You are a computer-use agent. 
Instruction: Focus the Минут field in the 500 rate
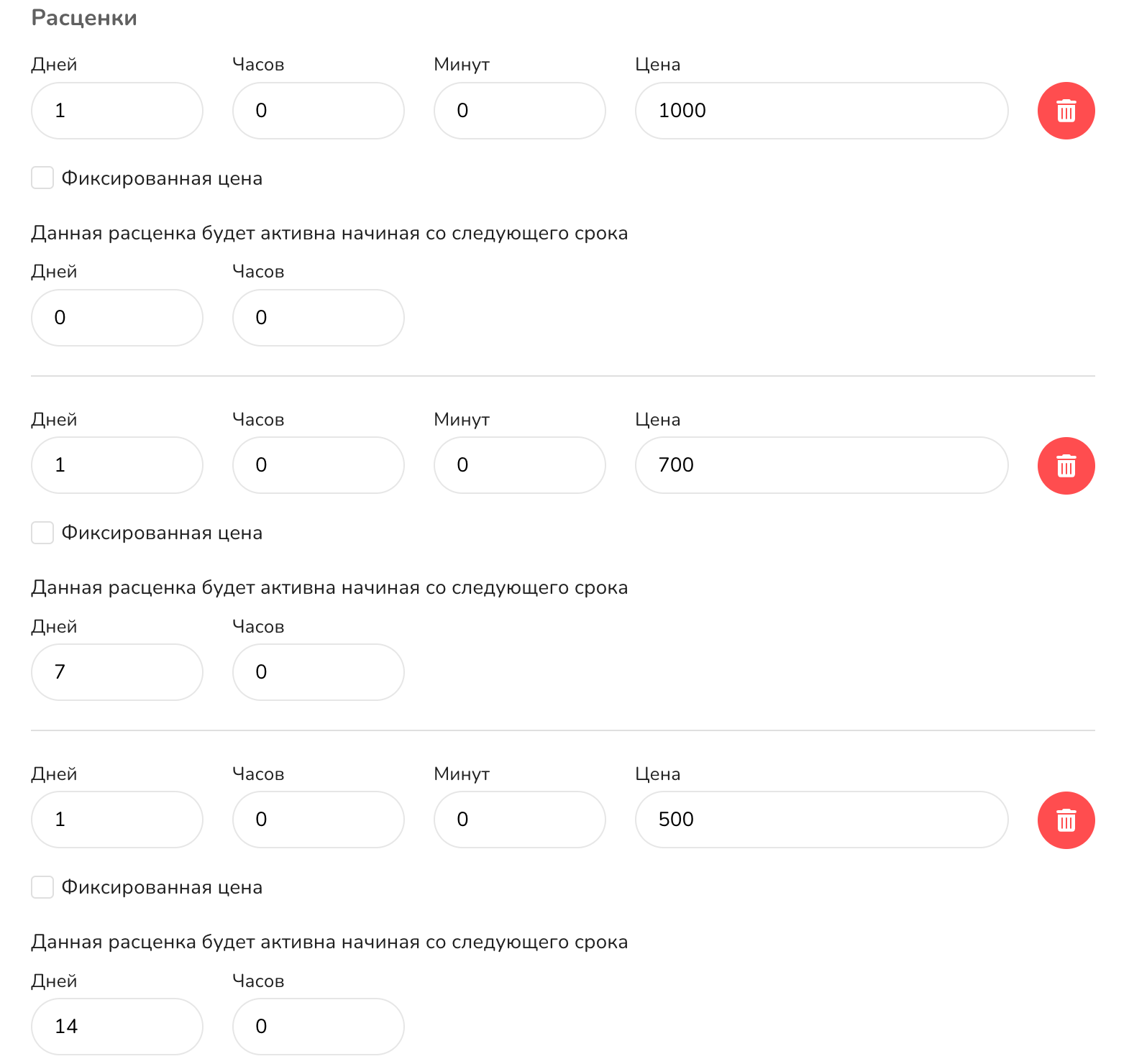(x=520, y=820)
